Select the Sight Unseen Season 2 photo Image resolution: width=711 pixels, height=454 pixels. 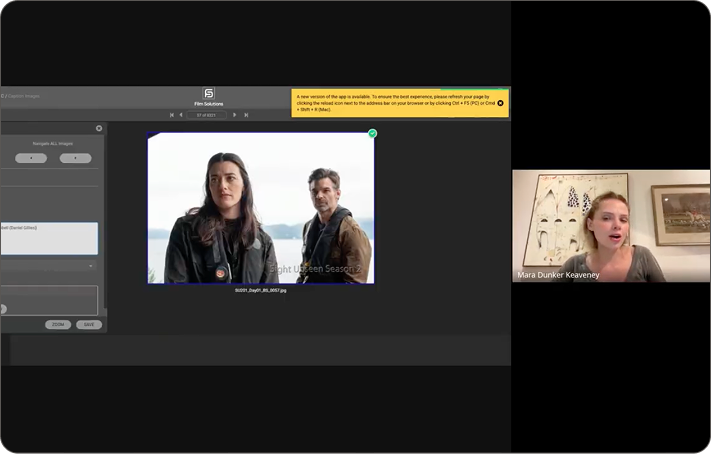(261, 208)
